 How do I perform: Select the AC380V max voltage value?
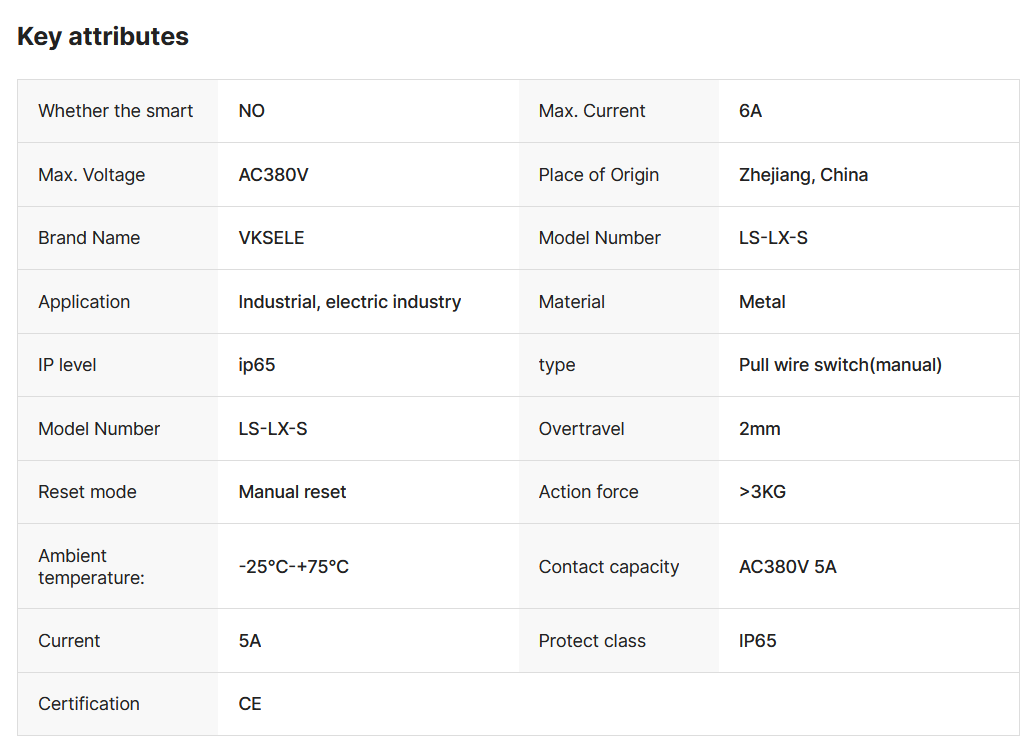(x=273, y=175)
